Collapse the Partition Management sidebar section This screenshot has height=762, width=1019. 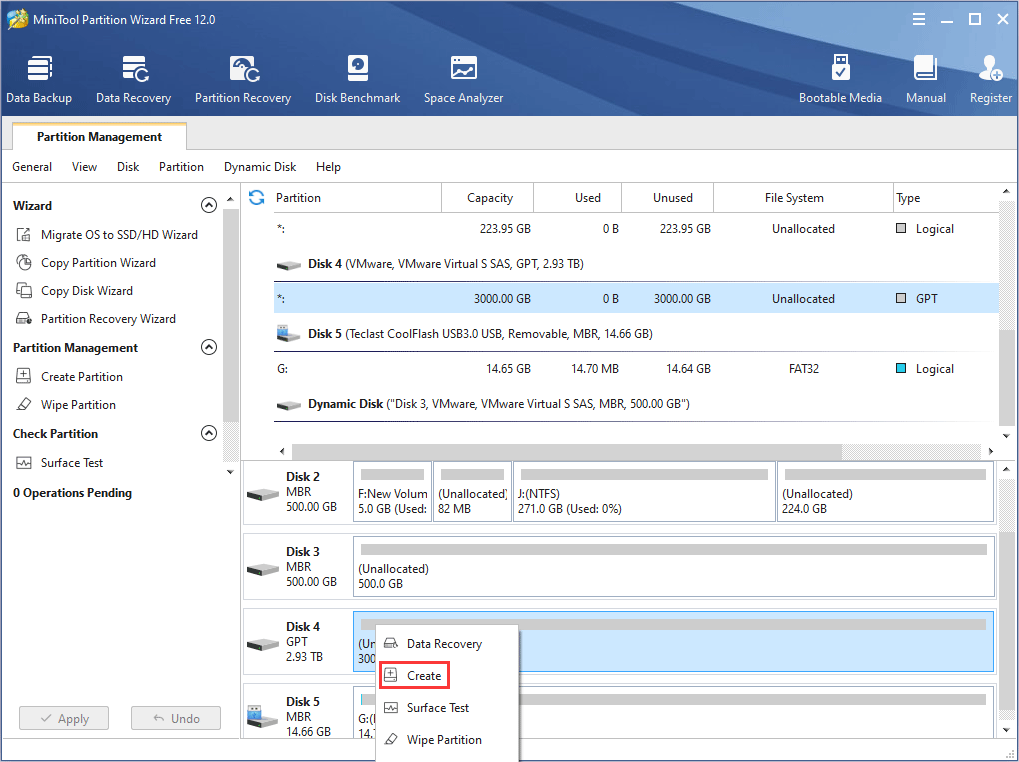[x=208, y=348]
